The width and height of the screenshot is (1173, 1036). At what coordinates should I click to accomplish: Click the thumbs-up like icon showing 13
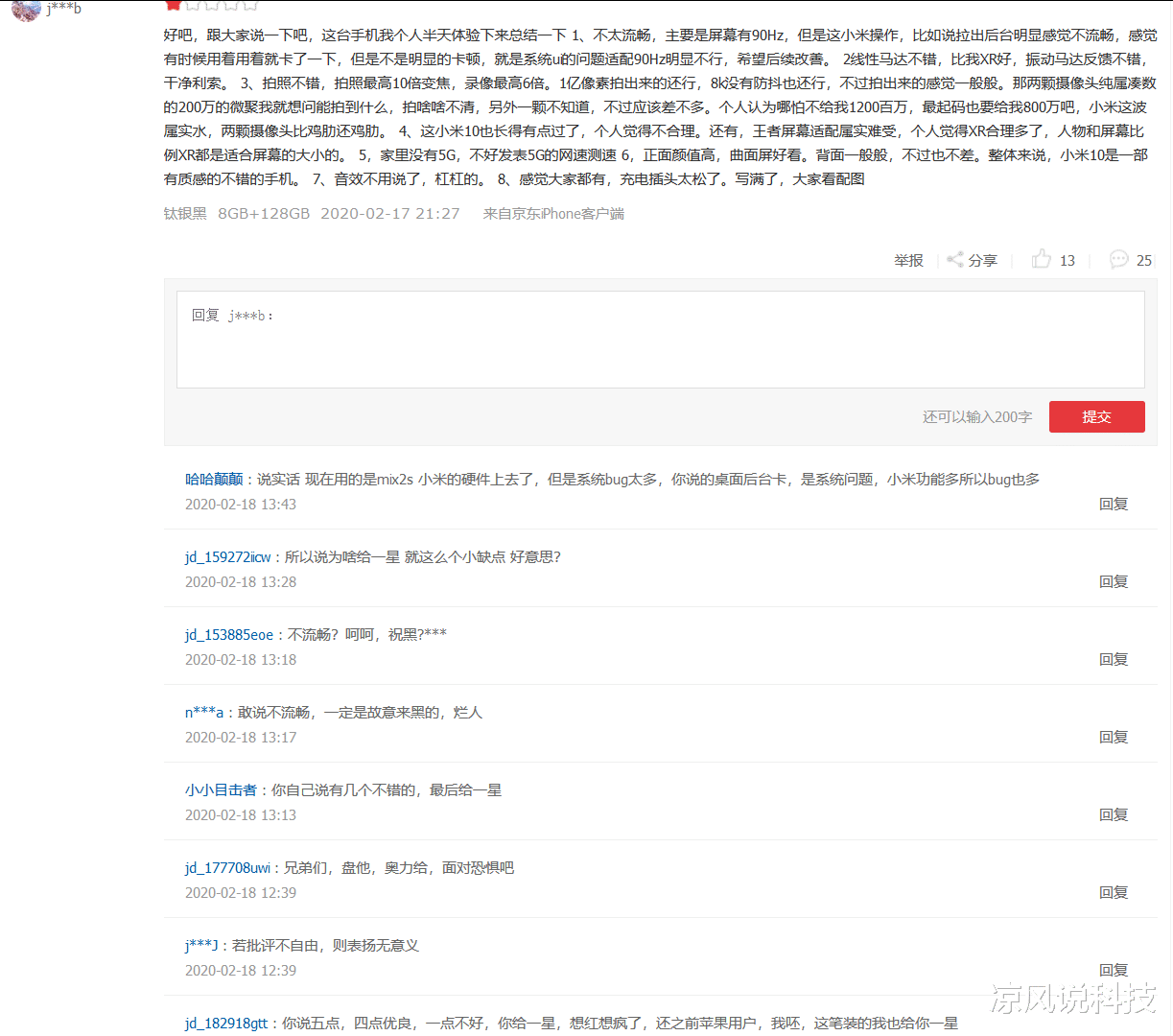[1042, 258]
